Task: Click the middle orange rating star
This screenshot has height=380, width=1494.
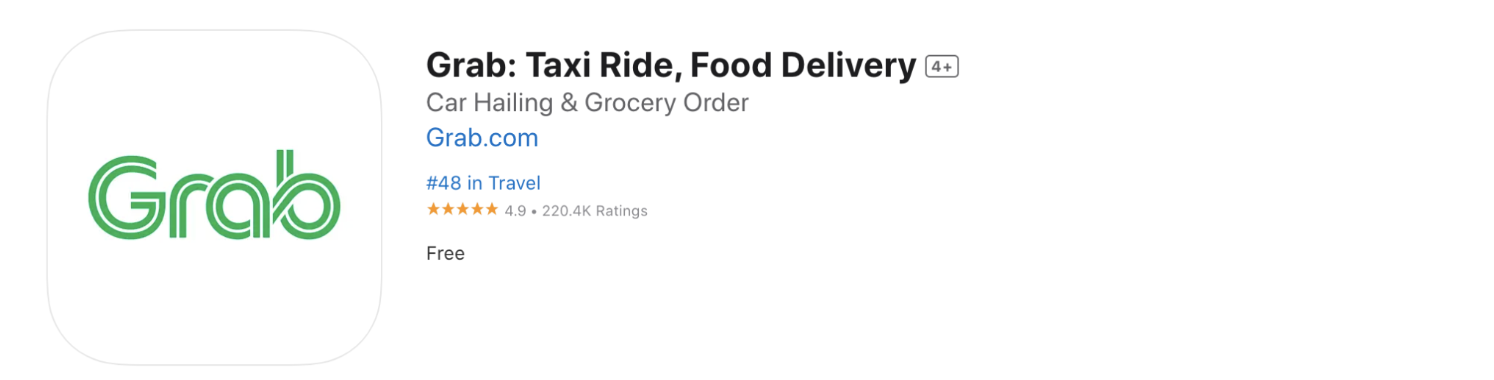Action: point(462,210)
